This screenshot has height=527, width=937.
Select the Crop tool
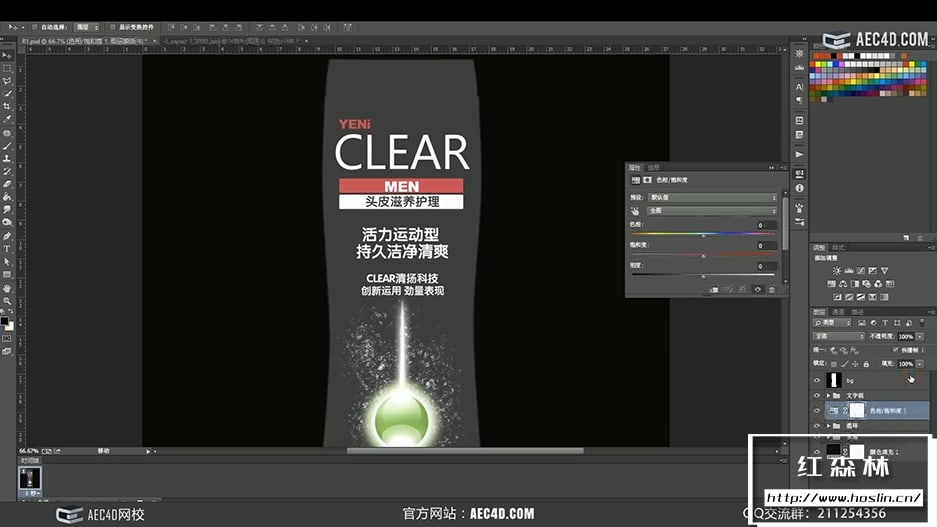click(x=7, y=106)
